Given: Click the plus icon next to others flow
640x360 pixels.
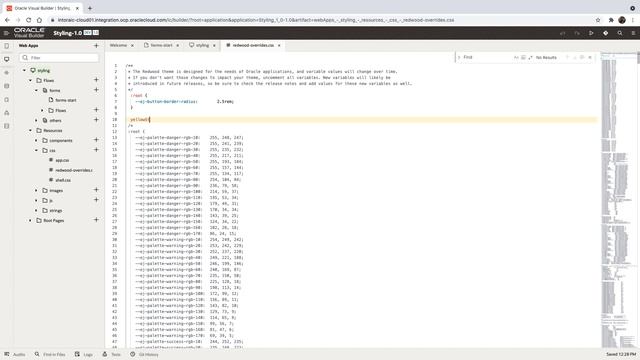Looking at the screenshot, I should click(96, 120).
